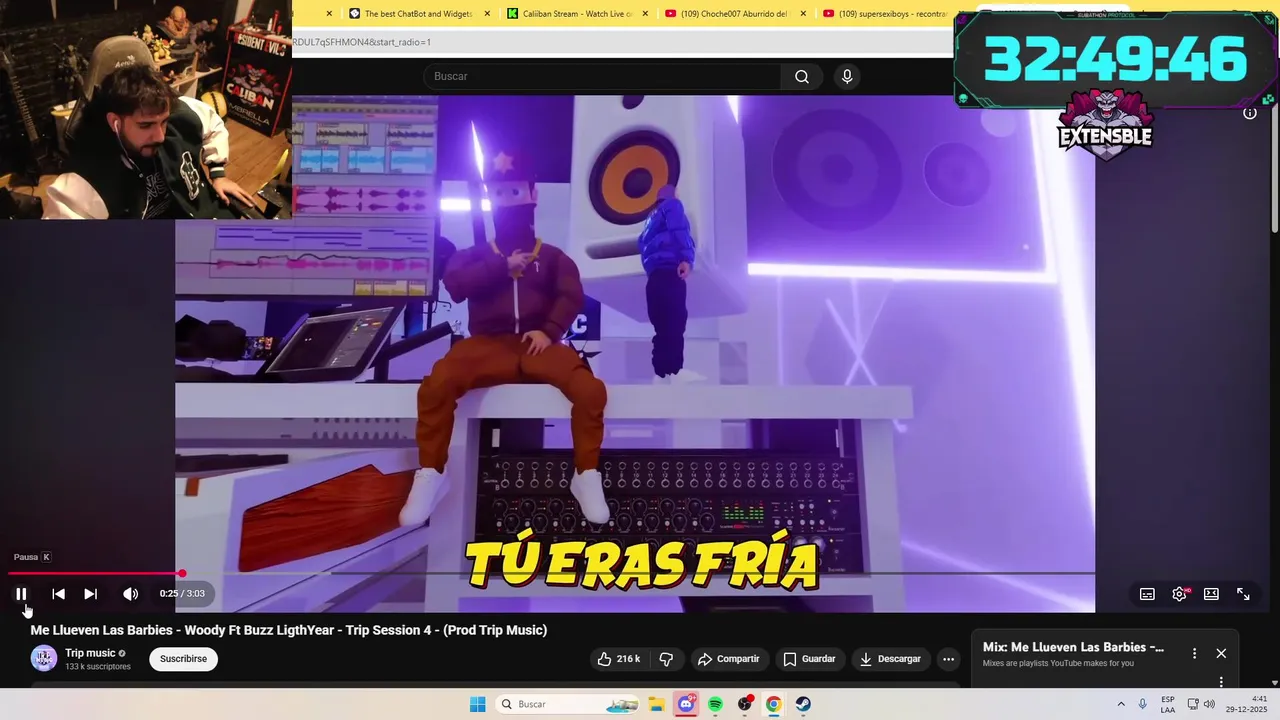Screen dimensions: 1280x720
Task: Mute the video volume speaker icon
Action: (130, 594)
